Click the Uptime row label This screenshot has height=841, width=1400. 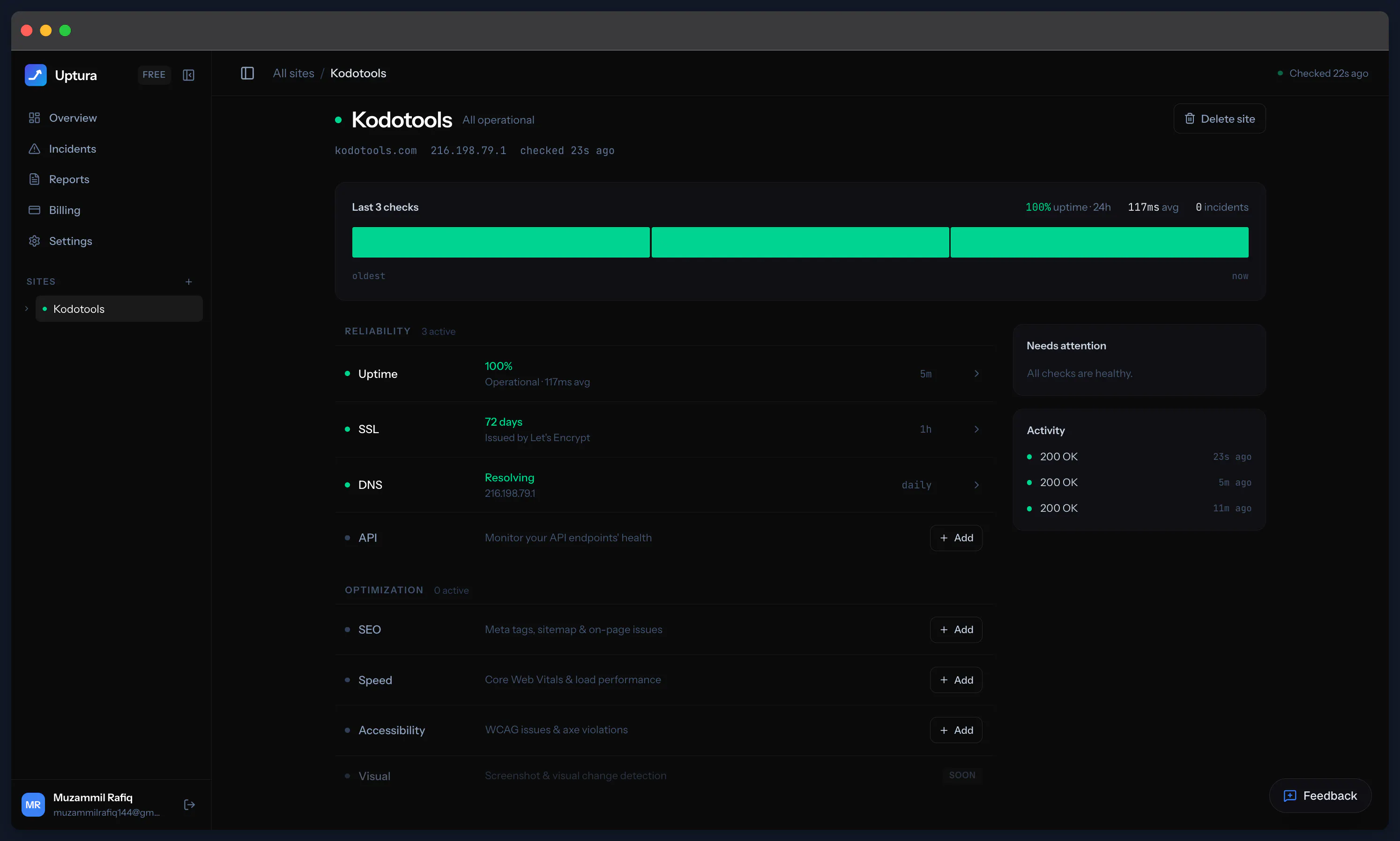point(378,374)
